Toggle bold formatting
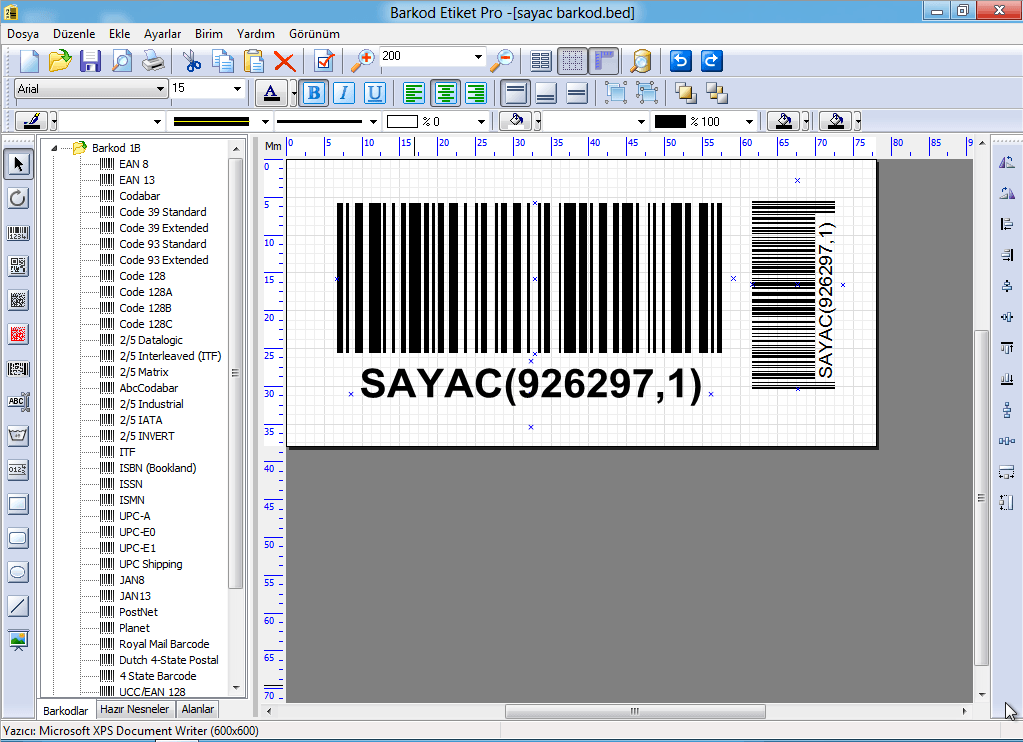The height and width of the screenshot is (742, 1023). (x=314, y=93)
